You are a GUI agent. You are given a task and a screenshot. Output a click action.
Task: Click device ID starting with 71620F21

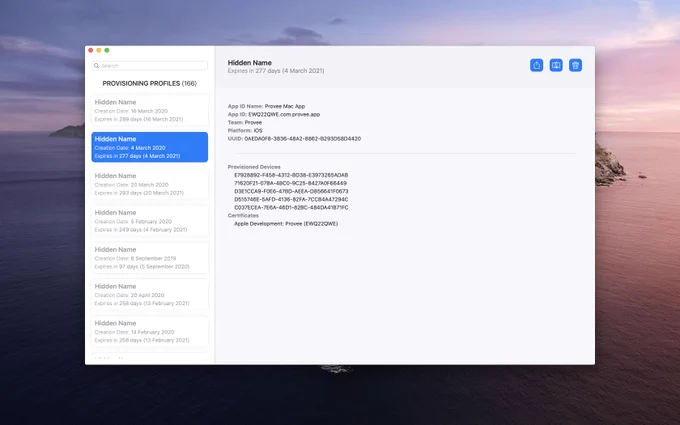[291, 183]
